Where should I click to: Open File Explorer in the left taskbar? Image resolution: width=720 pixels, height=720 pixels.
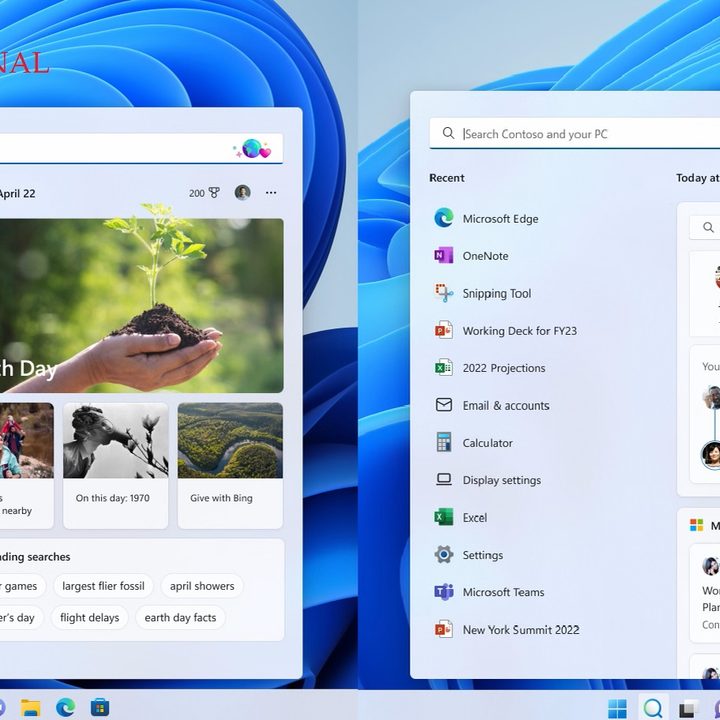click(30, 707)
